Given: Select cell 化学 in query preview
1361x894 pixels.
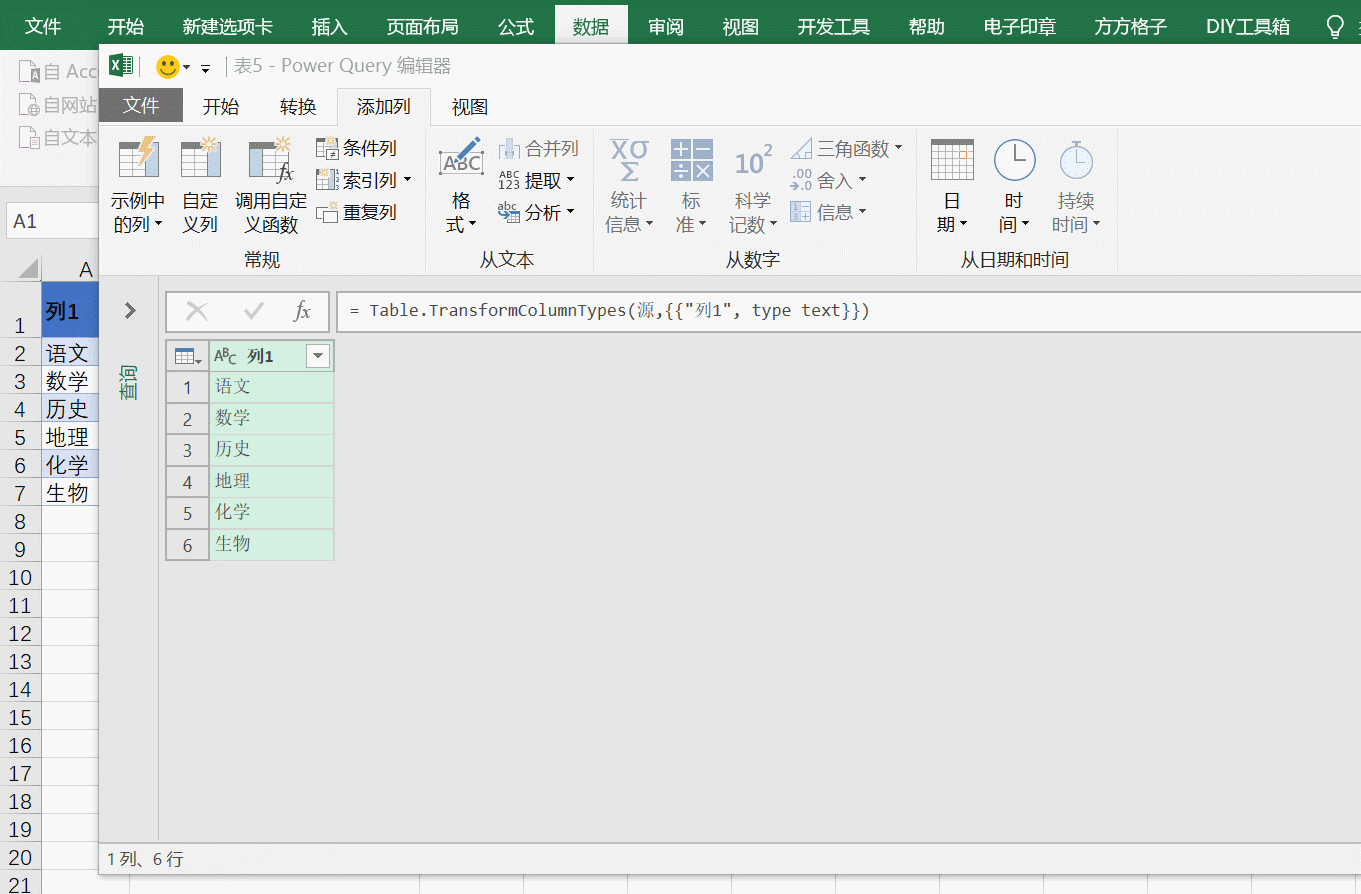Looking at the screenshot, I should (272, 513).
